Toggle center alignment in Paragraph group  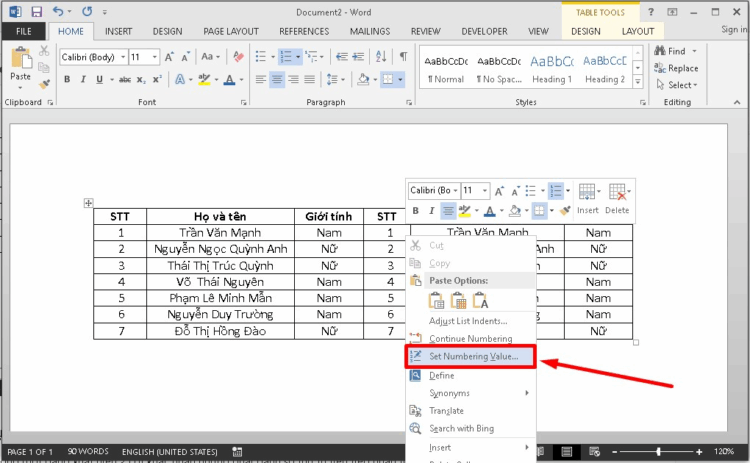[x=277, y=80]
